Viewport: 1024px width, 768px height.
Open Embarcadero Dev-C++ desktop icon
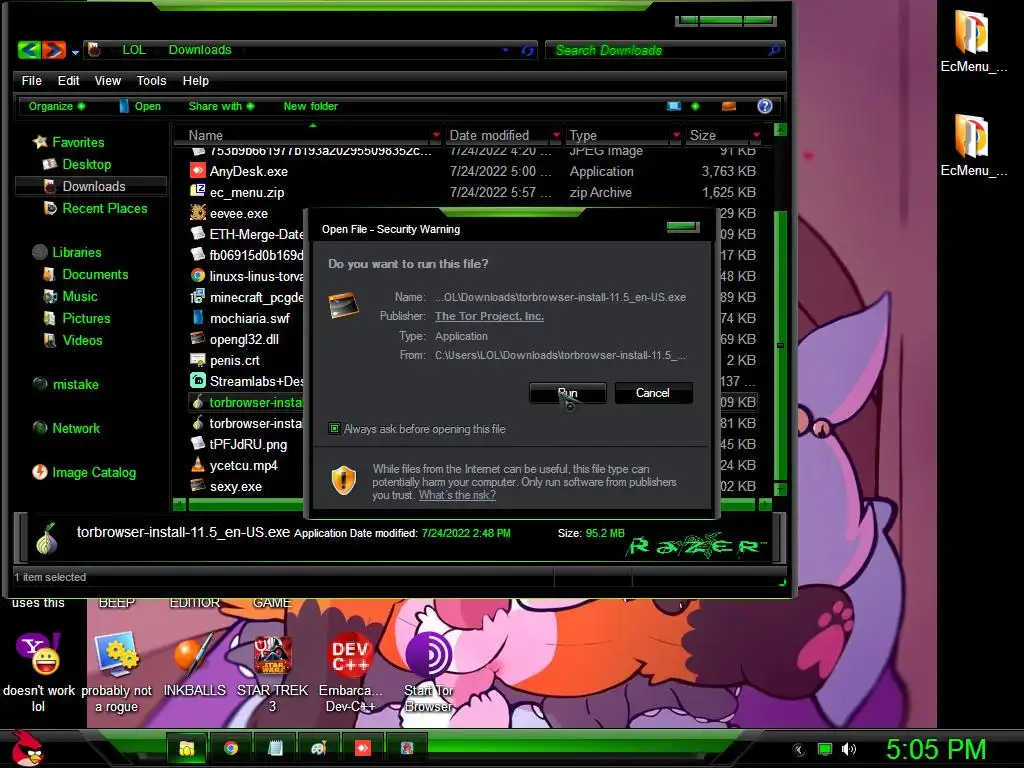(x=350, y=671)
